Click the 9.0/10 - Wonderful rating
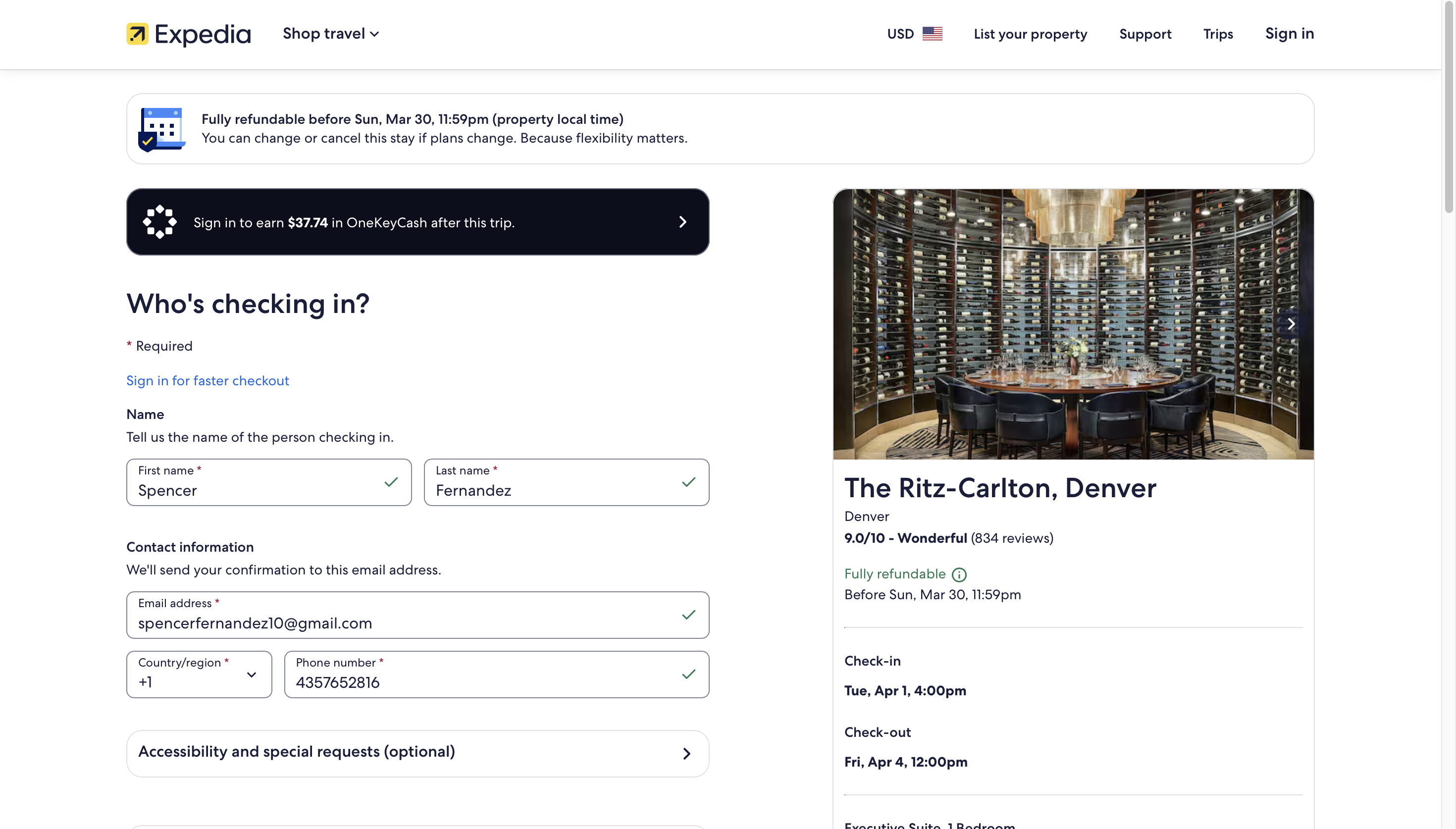The image size is (1456, 829). (x=906, y=539)
